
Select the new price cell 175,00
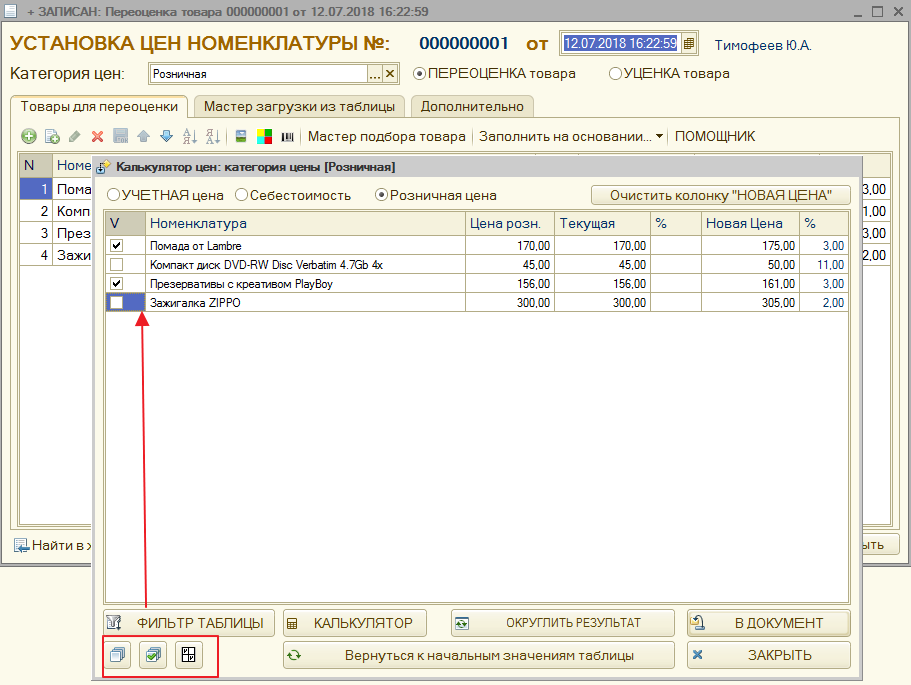coord(750,246)
